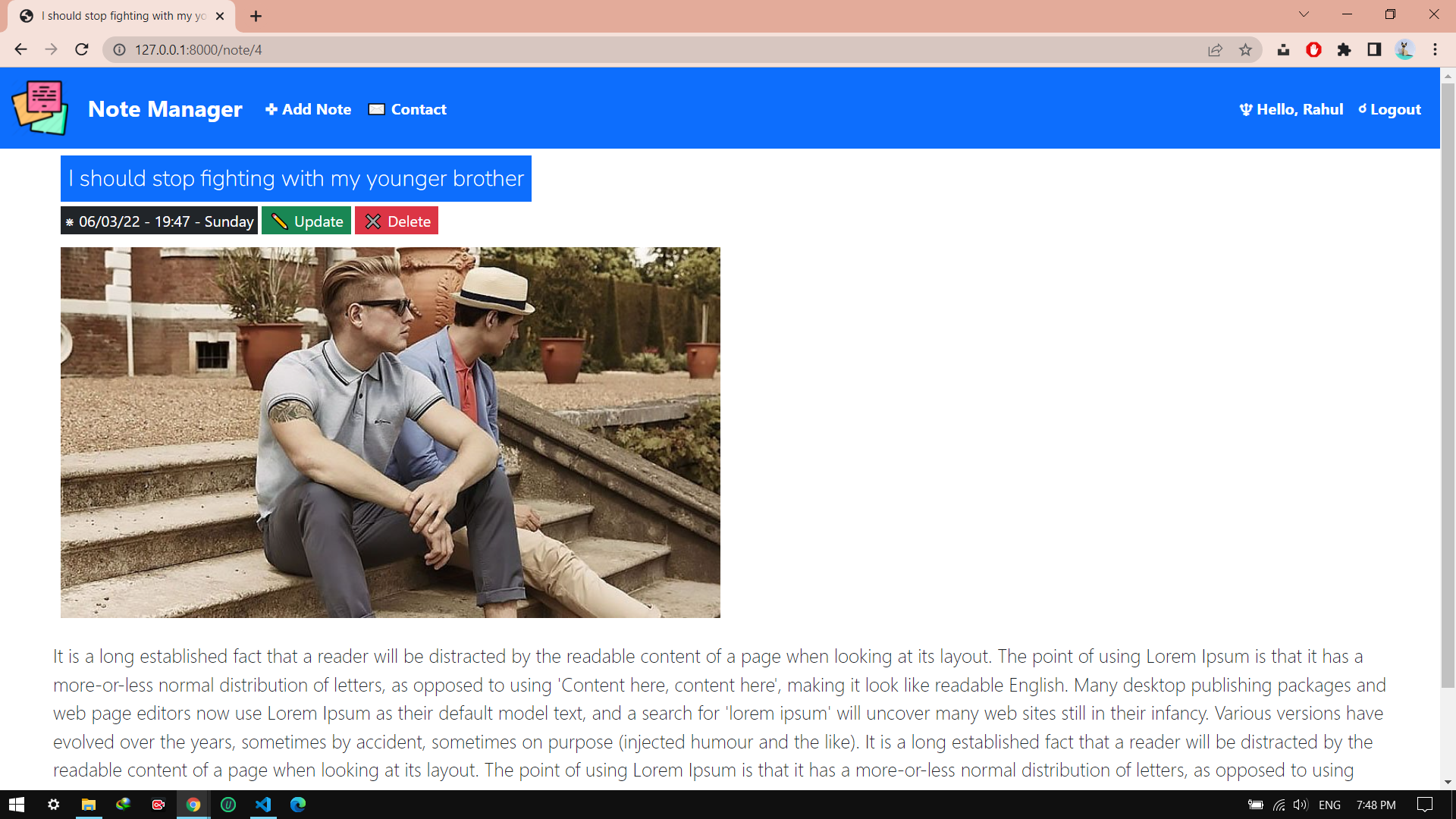
Task: Click the note date badge
Action: pos(159,221)
